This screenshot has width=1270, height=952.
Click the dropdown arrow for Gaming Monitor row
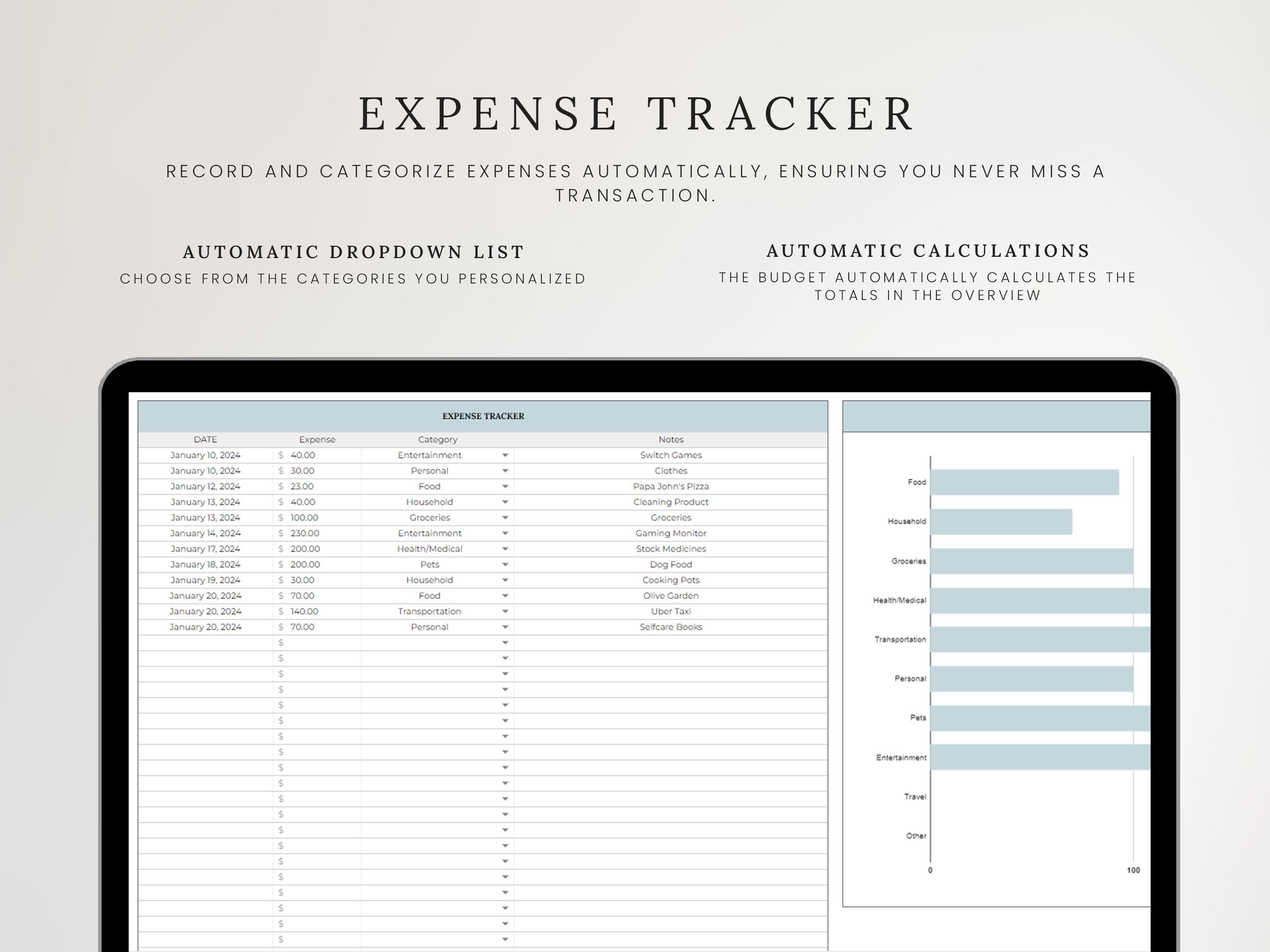click(505, 533)
